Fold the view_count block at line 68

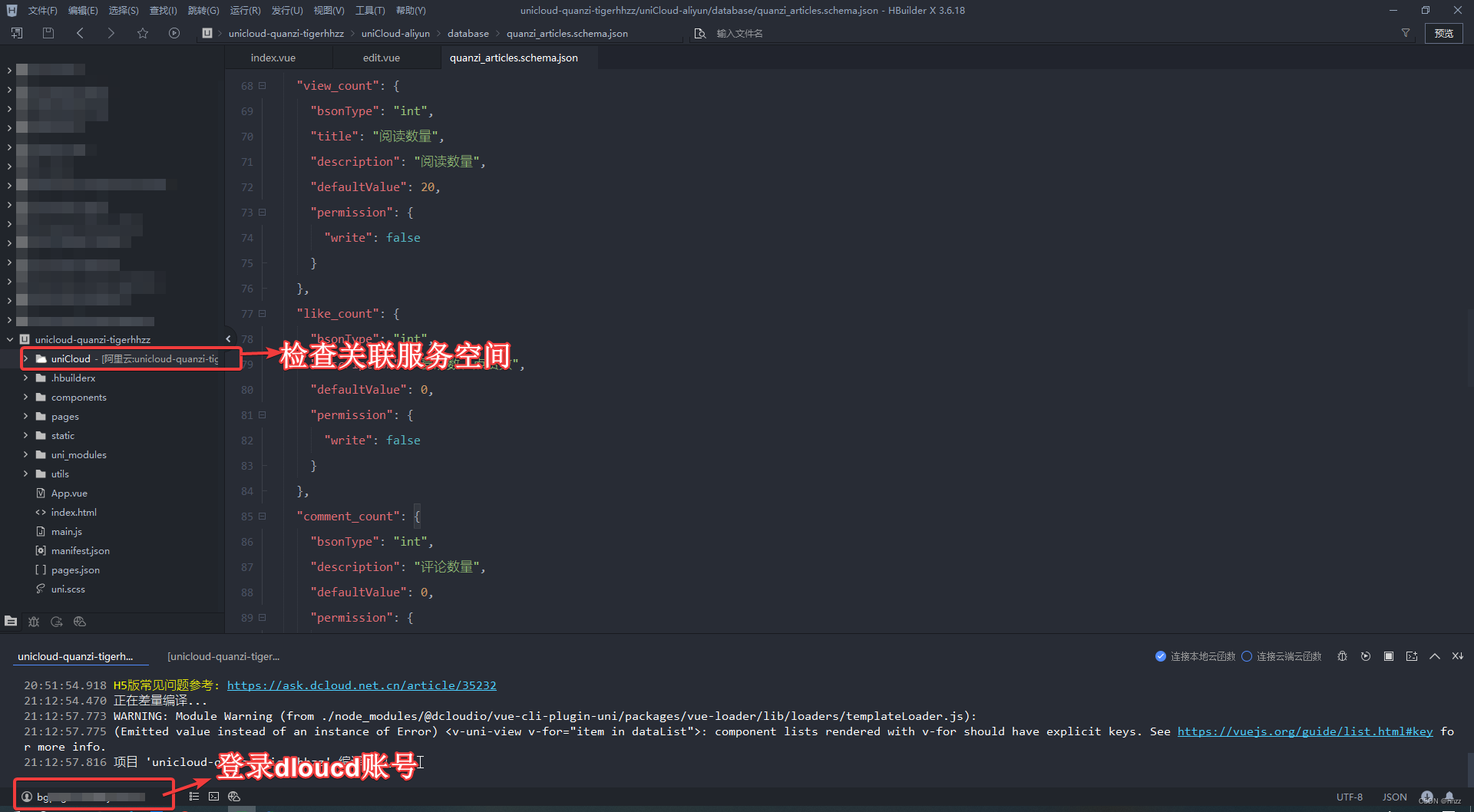click(263, 86)
